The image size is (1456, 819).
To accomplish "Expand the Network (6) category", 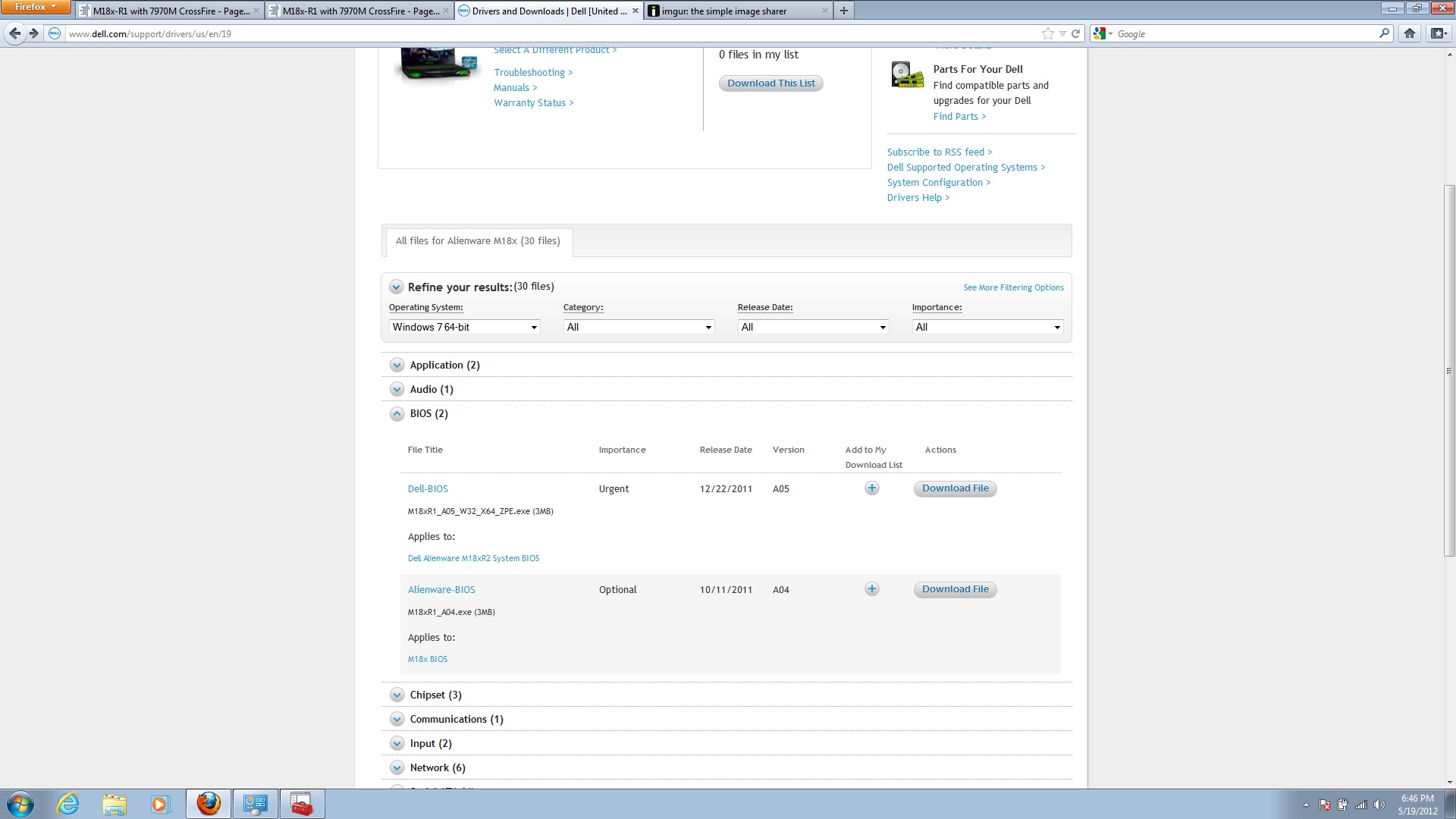I will 397,768.
